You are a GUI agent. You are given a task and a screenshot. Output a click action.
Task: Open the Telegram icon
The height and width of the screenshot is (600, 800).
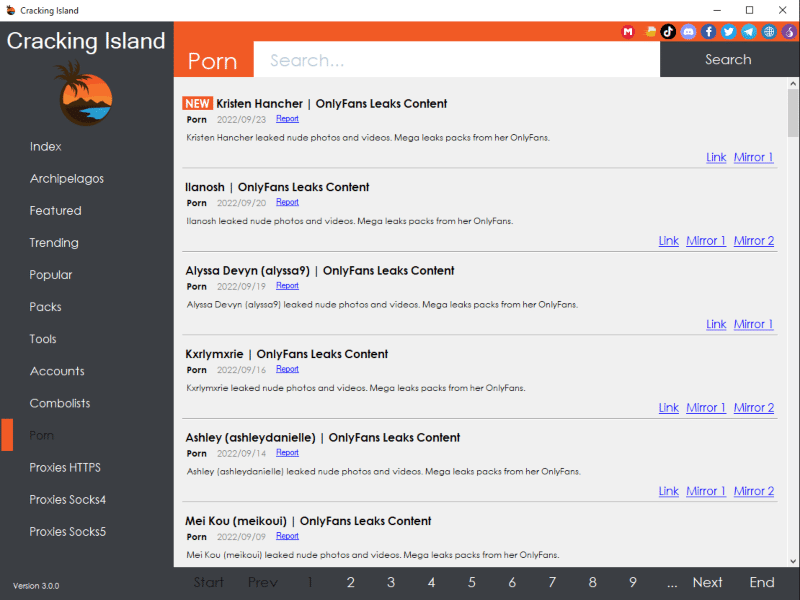[748, 32]
